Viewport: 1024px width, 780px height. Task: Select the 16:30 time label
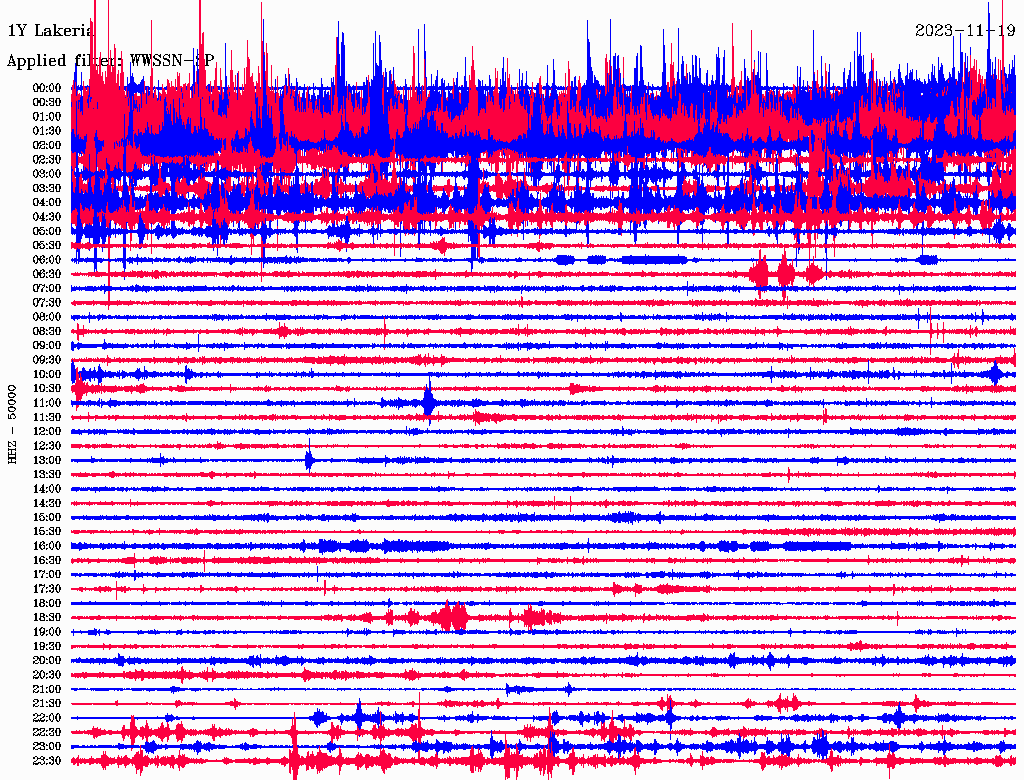47,561
